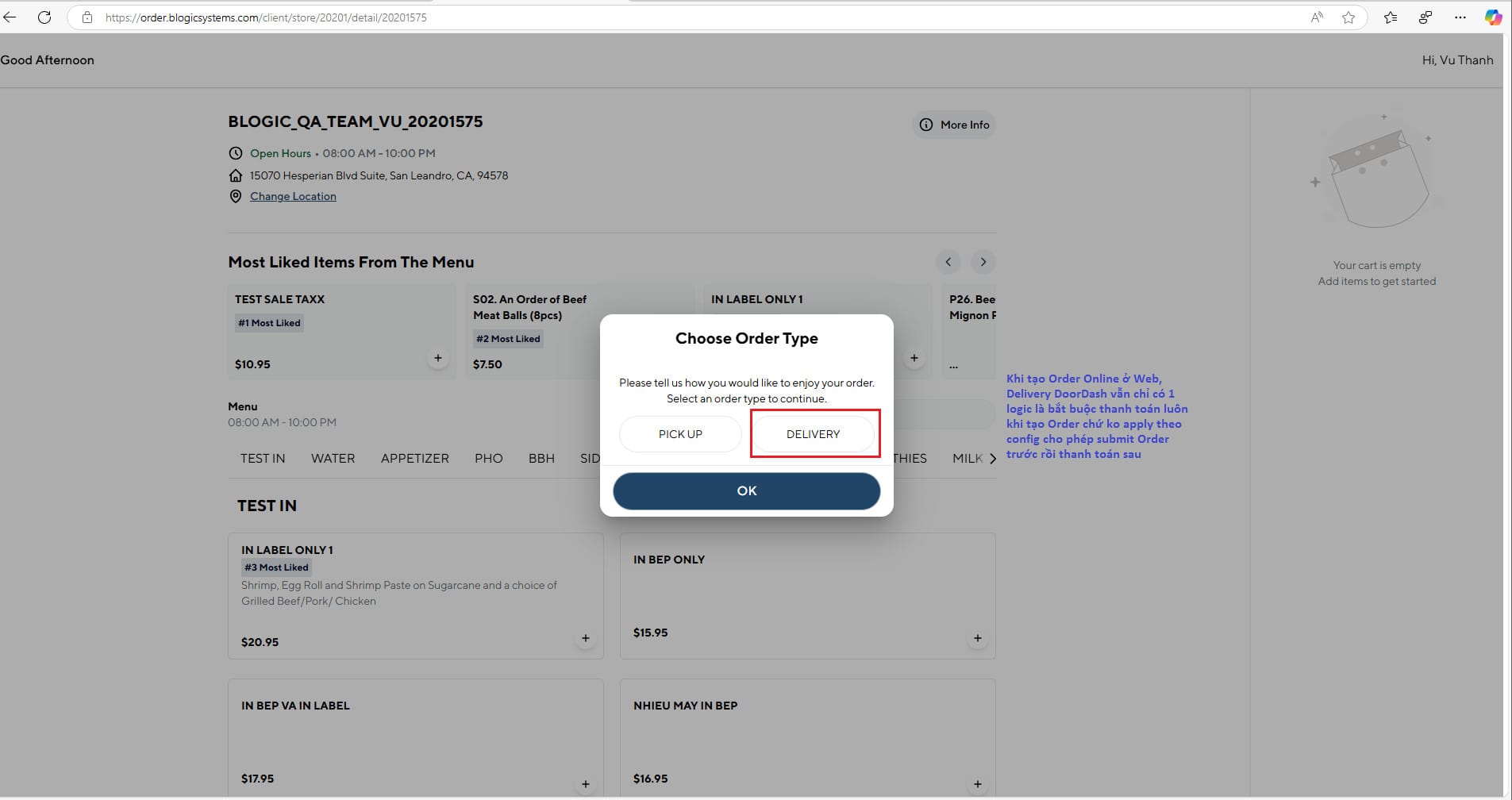Select the DELIVERY order type
This screenshot has width=1512, height=800.
(813, 434)
